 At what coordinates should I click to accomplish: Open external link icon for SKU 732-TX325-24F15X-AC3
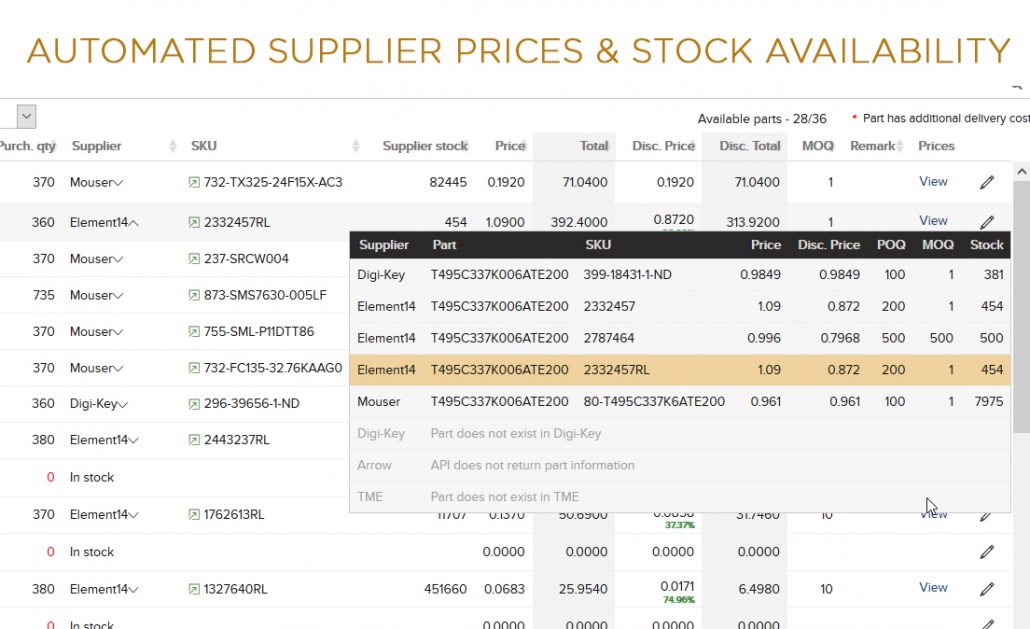[193, 183]
